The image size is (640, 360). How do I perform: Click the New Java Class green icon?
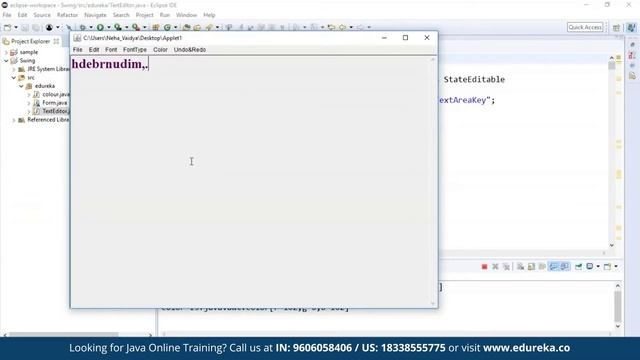click(167, 27)
